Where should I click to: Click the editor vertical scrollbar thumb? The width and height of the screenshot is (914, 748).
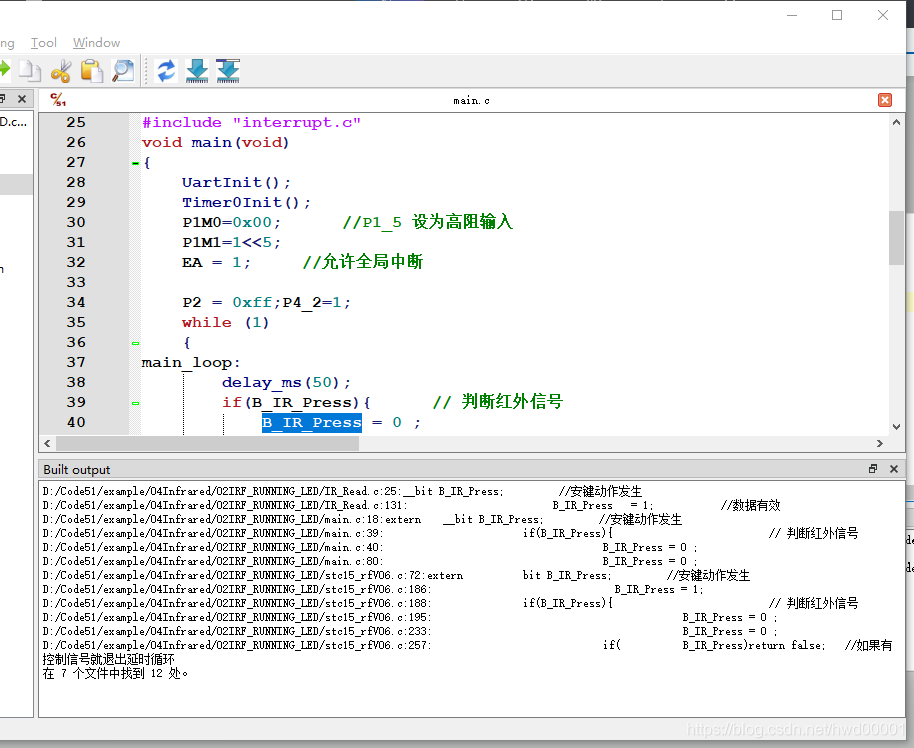[x=896, y=238]
